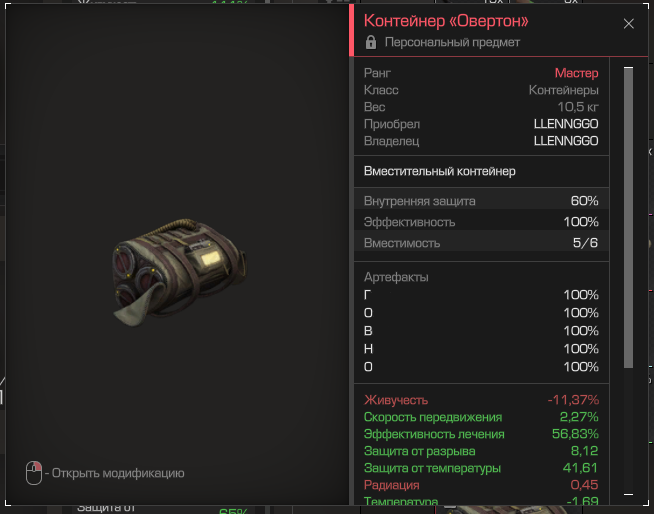The height and width of the screenshot is (514, 654).
Task: Click the Overton container 3D model preview
Action: tap(179, 272)
